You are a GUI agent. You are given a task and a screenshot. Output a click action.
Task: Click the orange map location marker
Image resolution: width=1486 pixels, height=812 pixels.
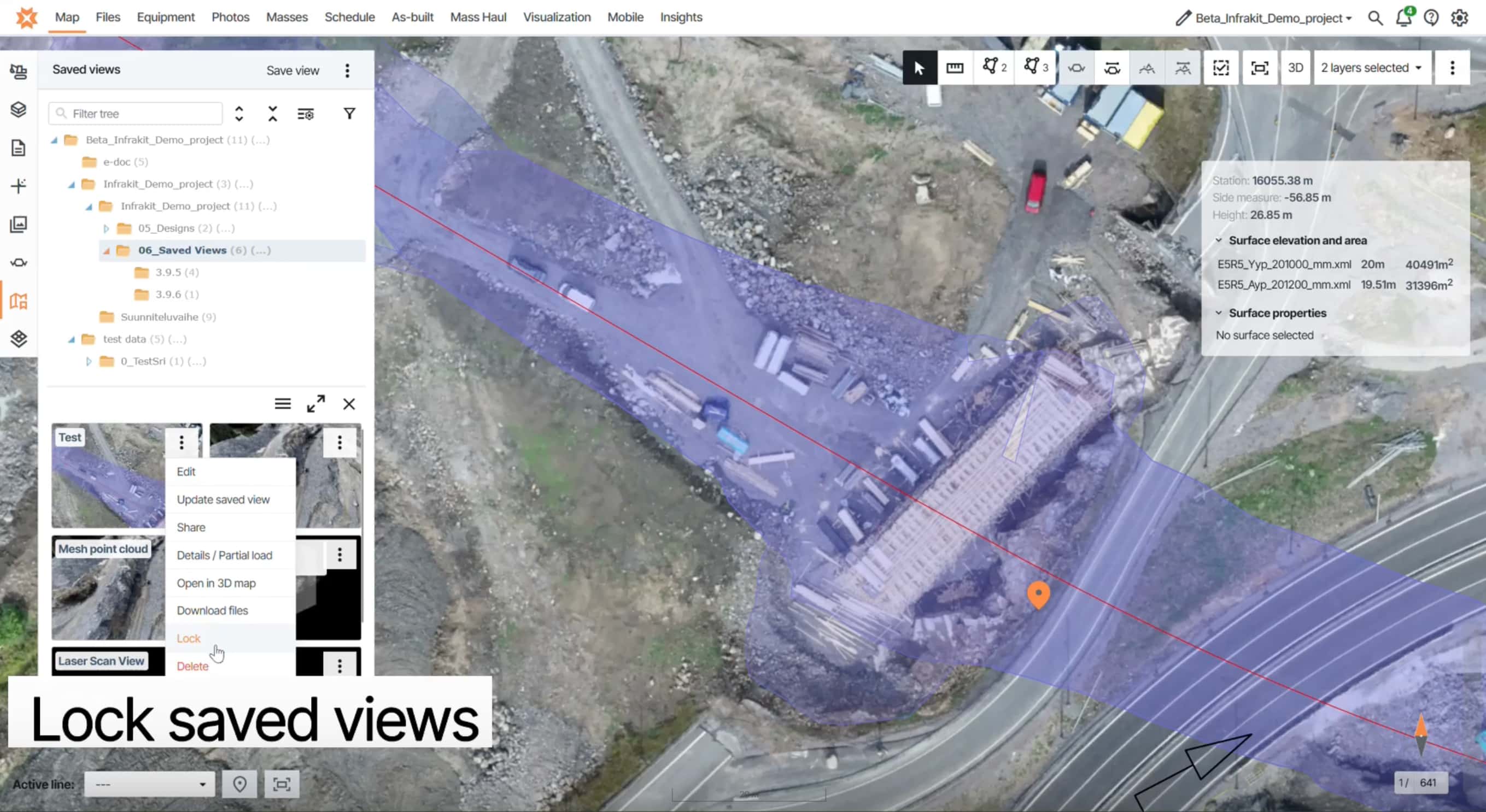[x=1038, y=595]
